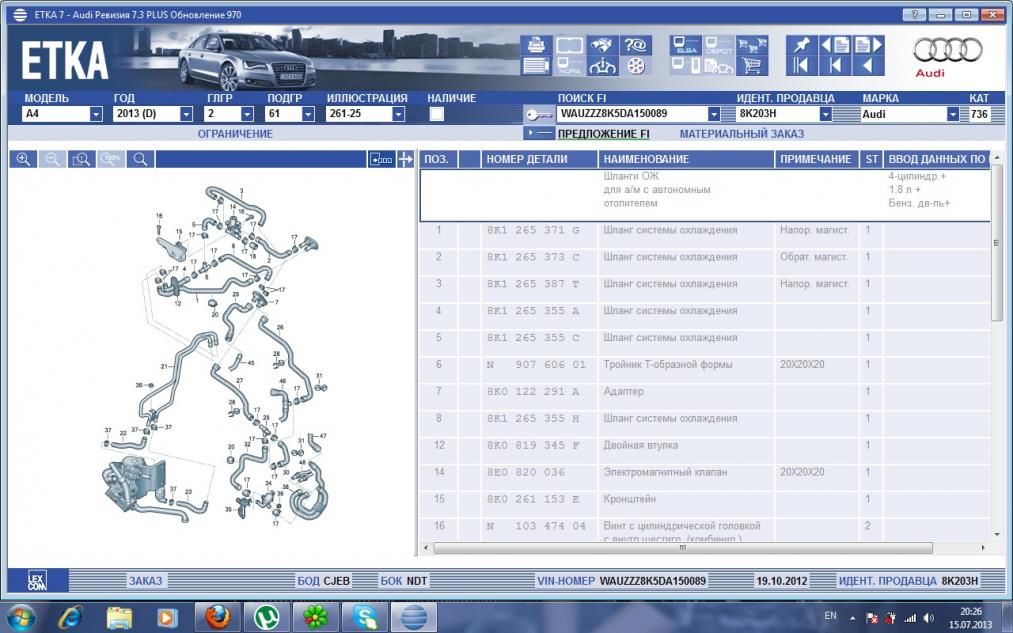Sort by the НОМЕР ДЕТАЛИ column header
The height and width of the screenshot is (633, 1013).
[x=539, y=159]
